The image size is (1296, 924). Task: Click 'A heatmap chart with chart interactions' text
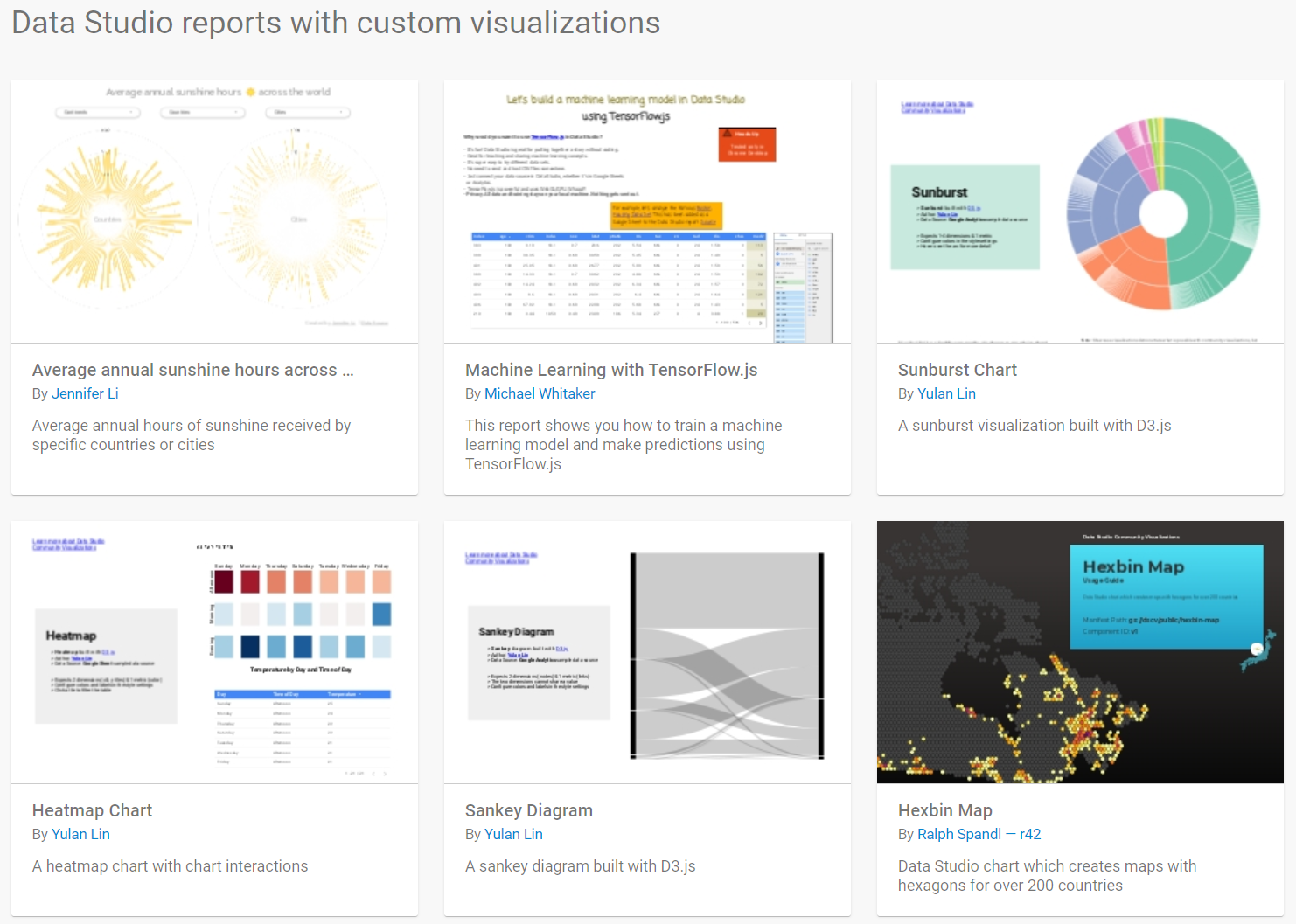click(170, 866)
